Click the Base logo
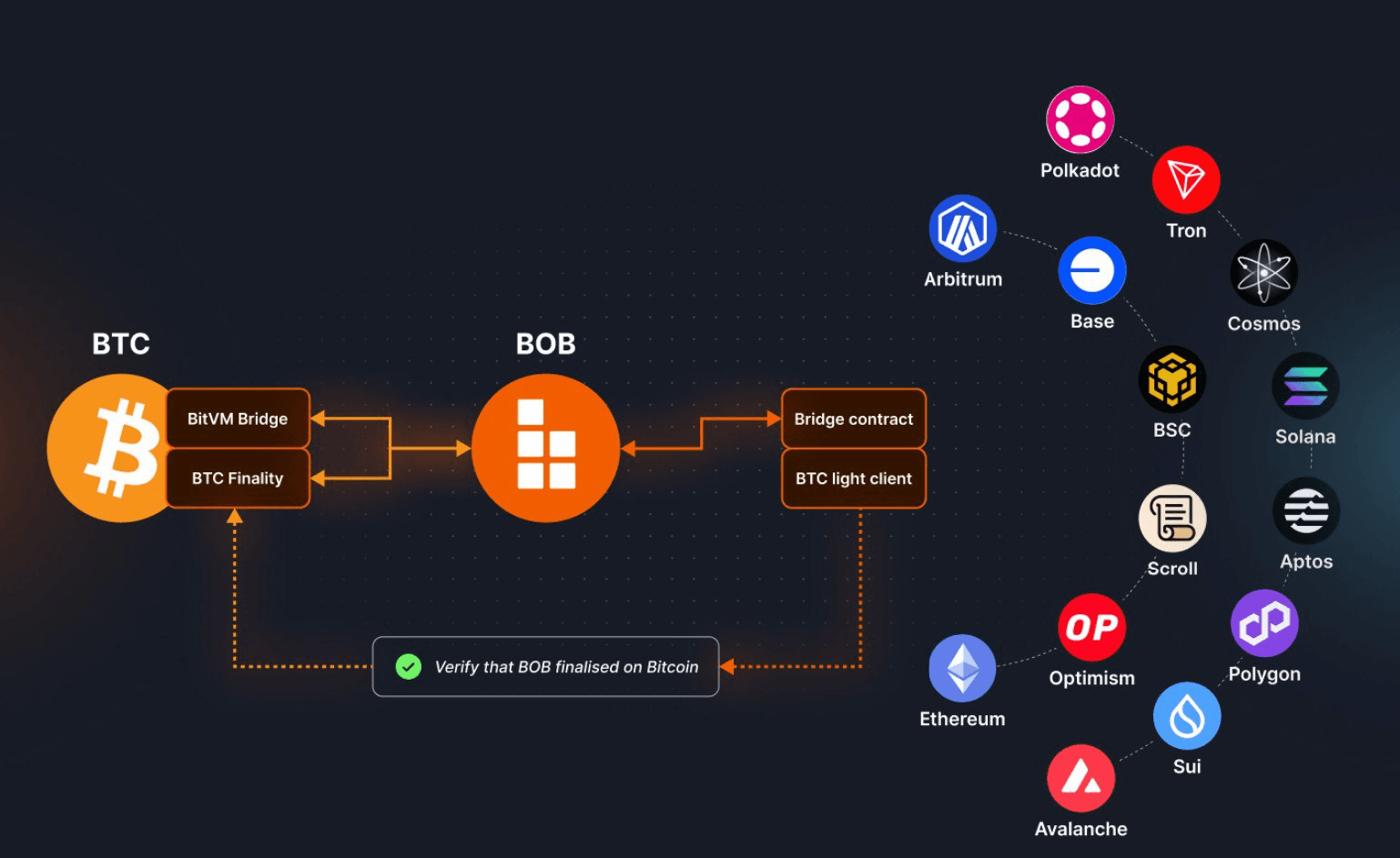Image resolution: width=1400 pixels, height=858 pixels. [x=1092, y=270]
